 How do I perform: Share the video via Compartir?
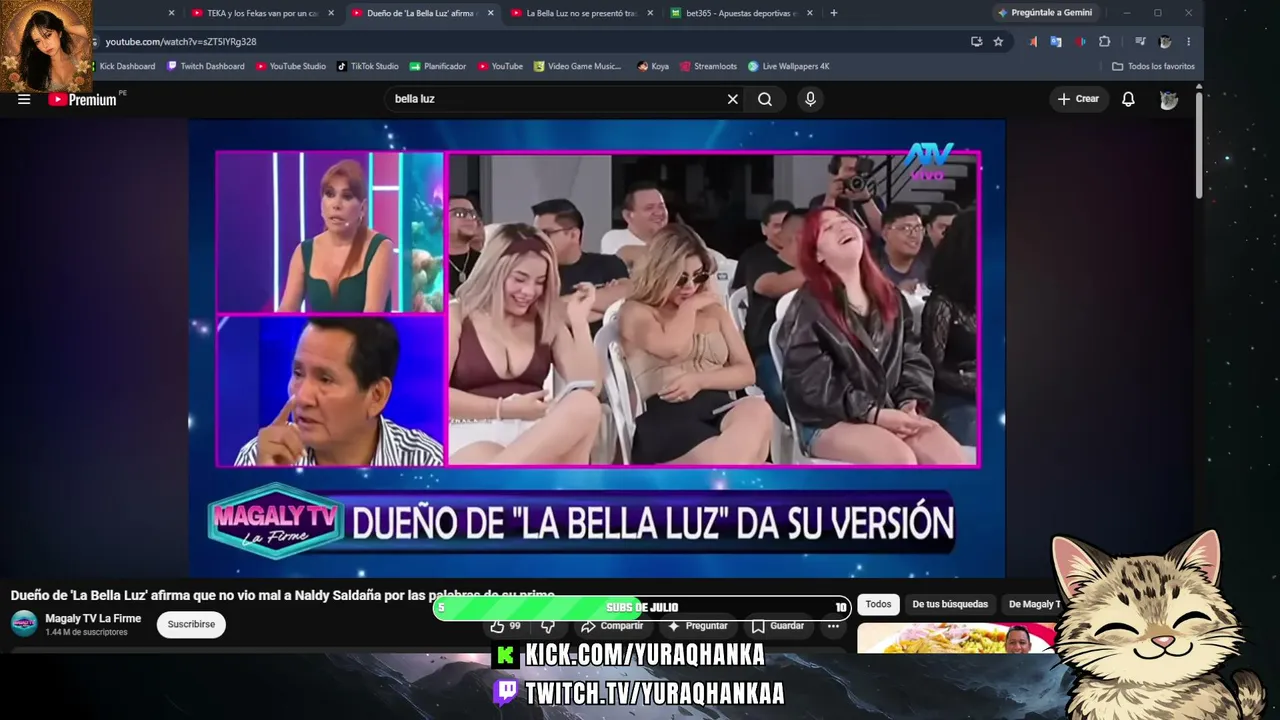click(x=612, y=626)
